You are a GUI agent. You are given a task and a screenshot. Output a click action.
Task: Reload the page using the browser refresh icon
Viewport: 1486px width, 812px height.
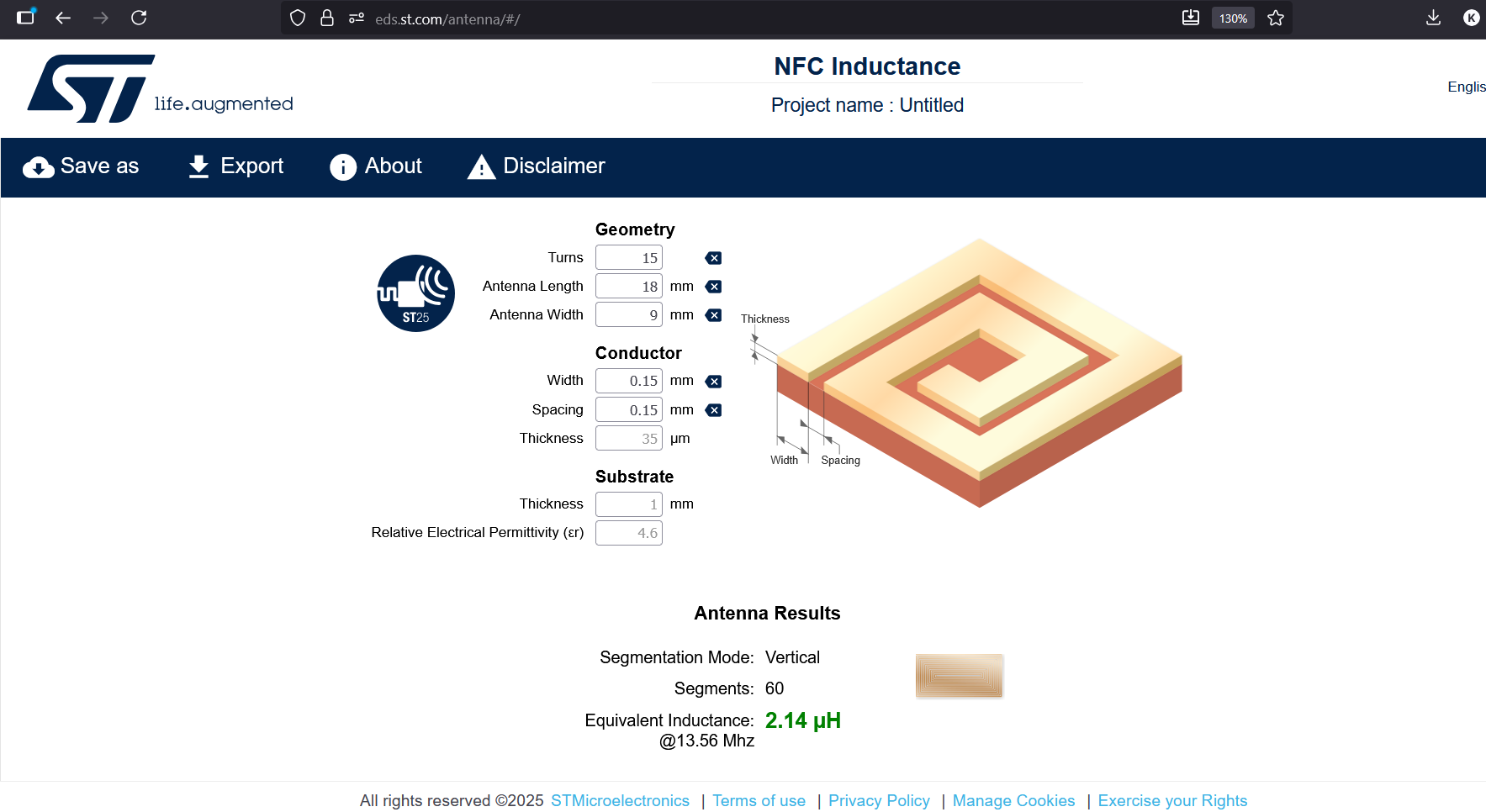[x=139, y=18]
